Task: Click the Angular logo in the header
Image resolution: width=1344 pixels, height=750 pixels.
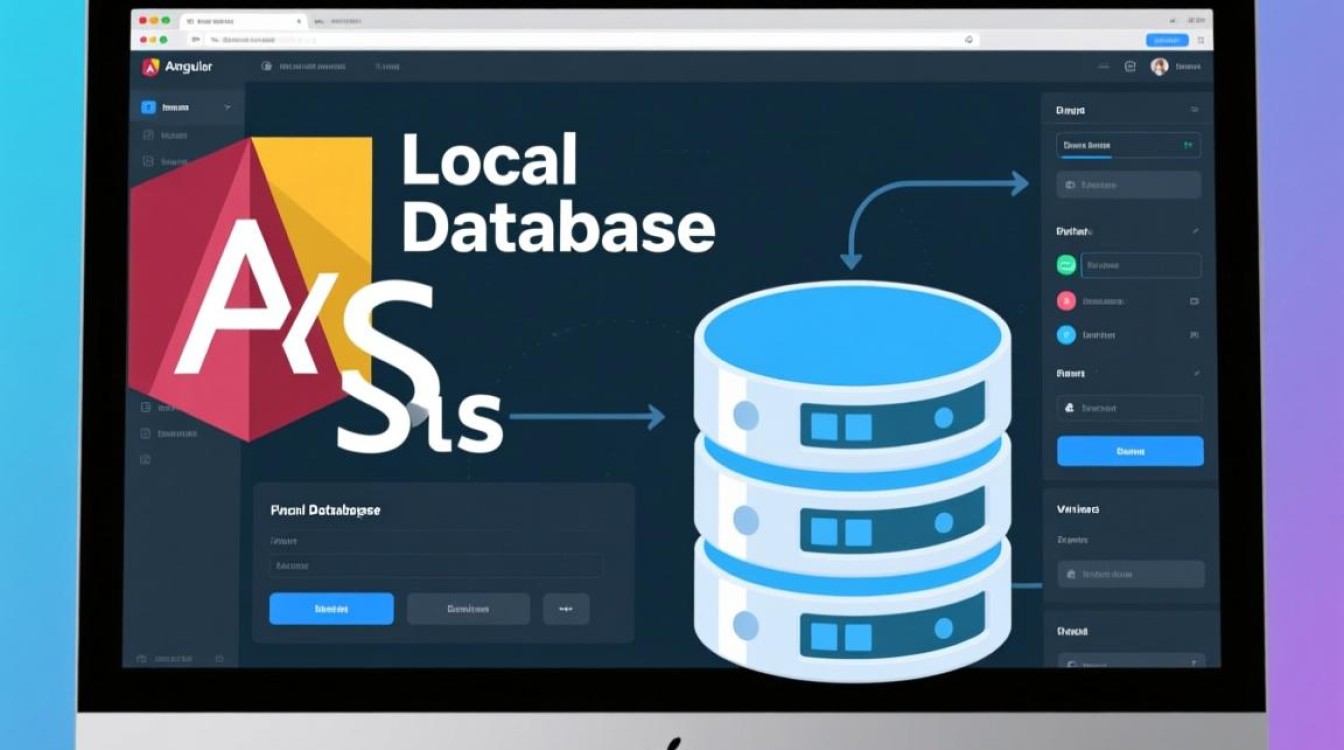Action: [151, 67]
